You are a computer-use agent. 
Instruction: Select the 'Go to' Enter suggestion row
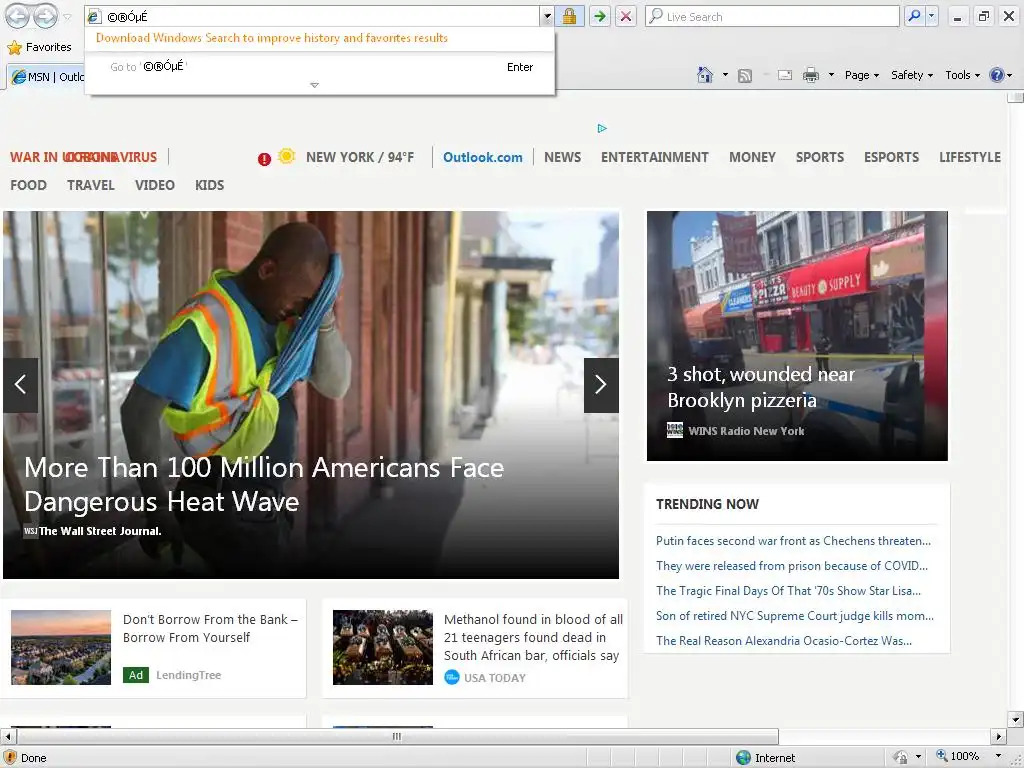(320, 67)
